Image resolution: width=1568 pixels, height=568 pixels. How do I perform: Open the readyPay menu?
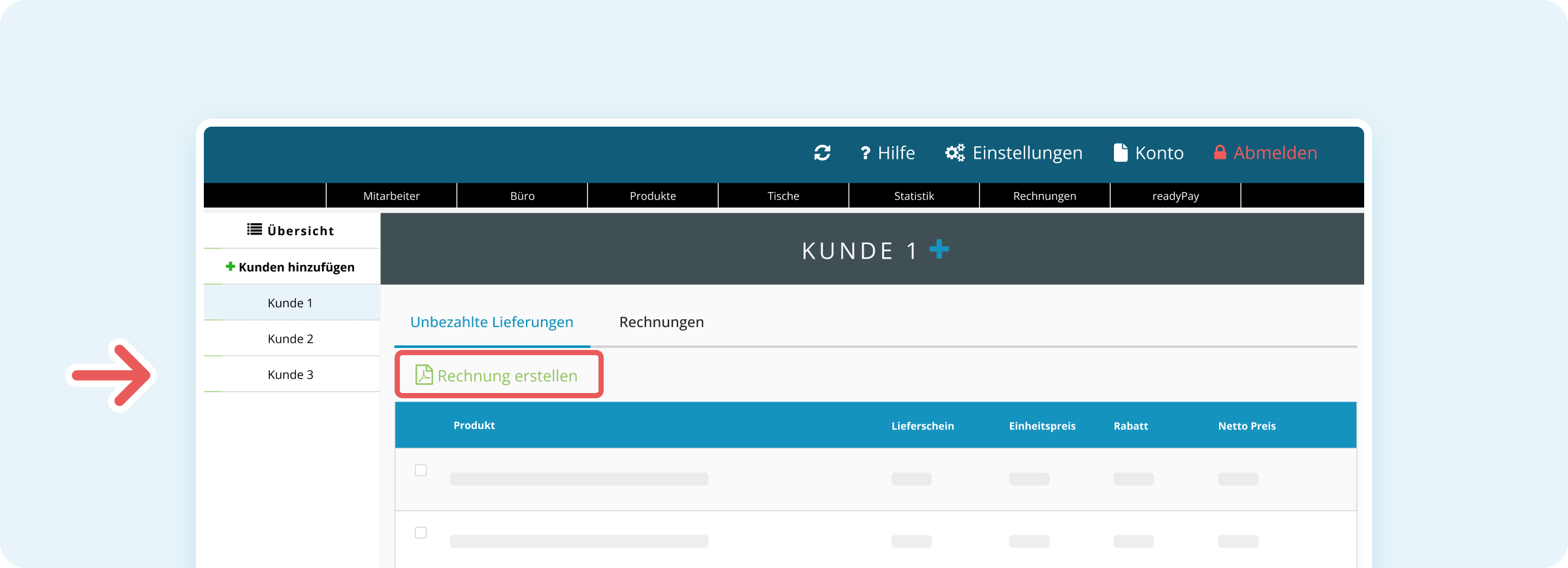pyautogui.click(x=1175, y=196)
